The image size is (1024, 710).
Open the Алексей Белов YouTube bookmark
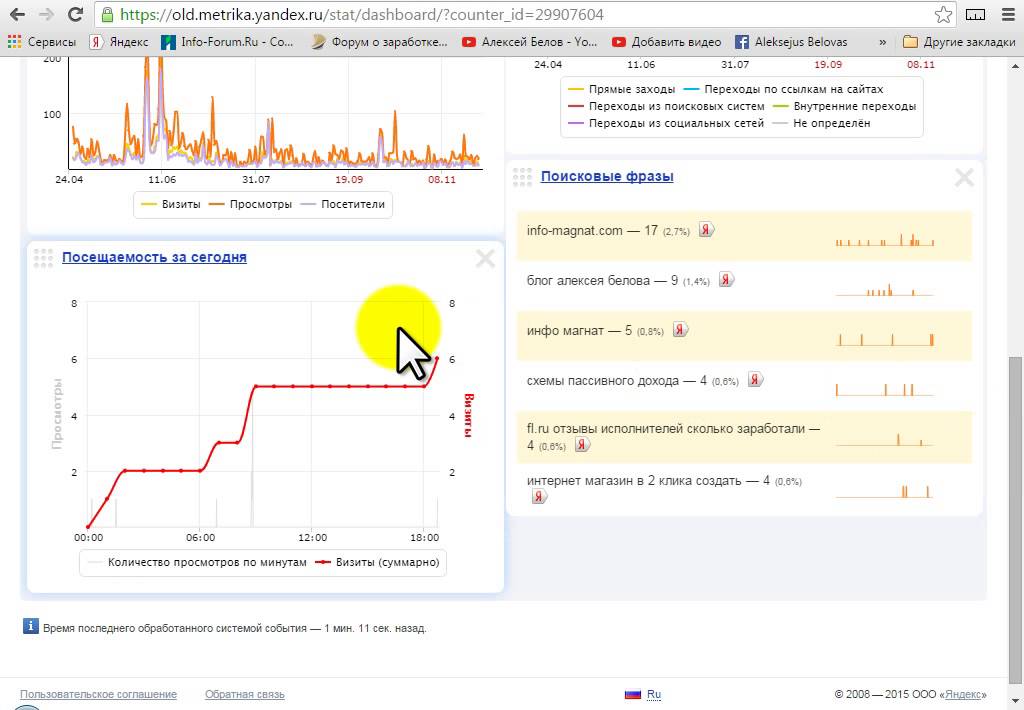click(530, 42)
